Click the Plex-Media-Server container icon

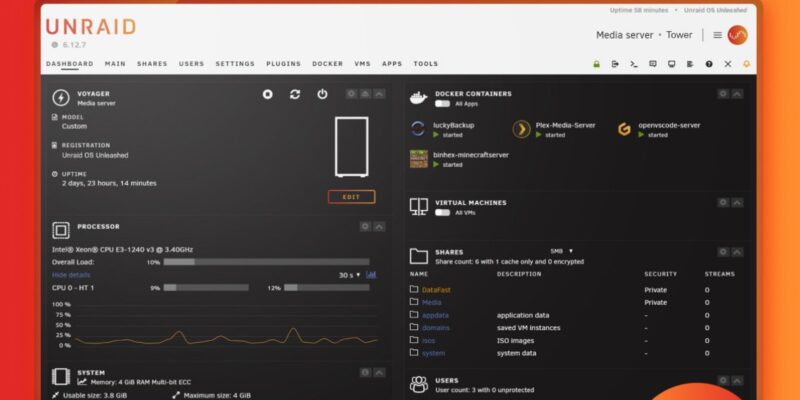[x=521, y=130]
